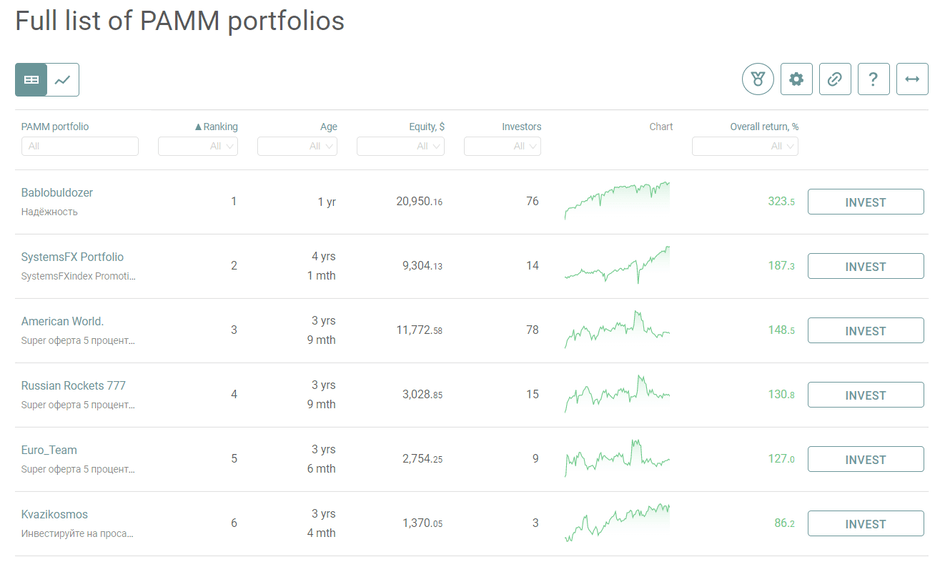Open the SystemsFX Portfolio link
This screenshot has width=950, height=567.
click(72, 257)
